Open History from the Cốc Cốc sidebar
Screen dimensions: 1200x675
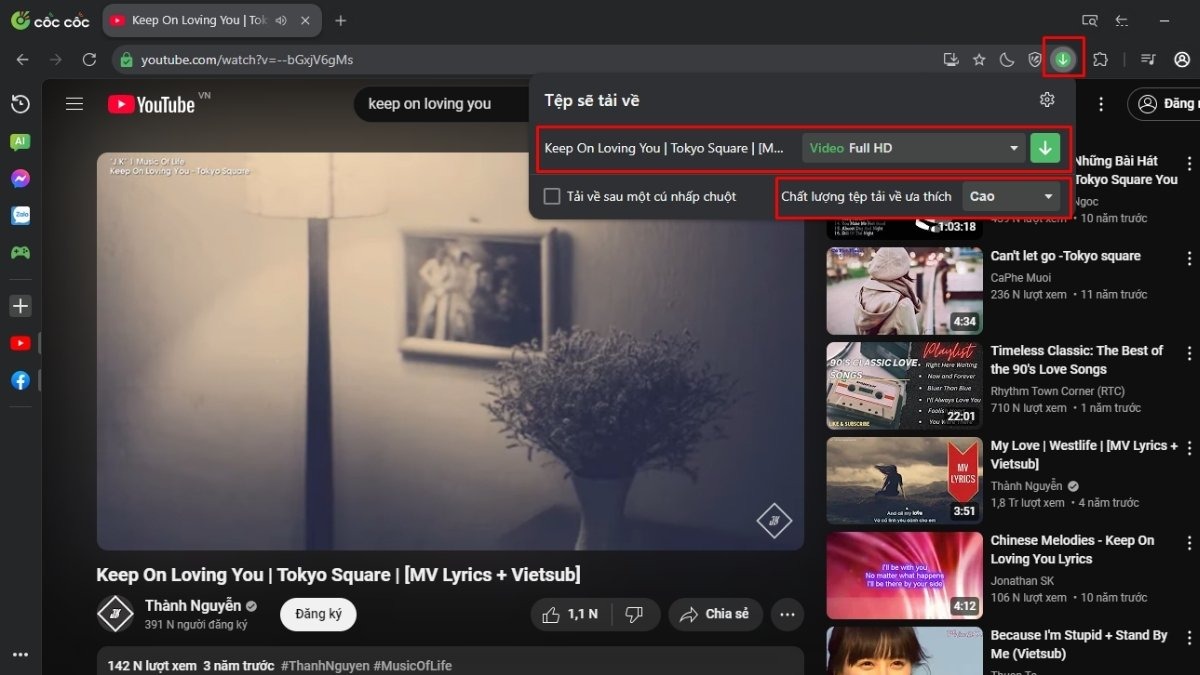point(20,104)
